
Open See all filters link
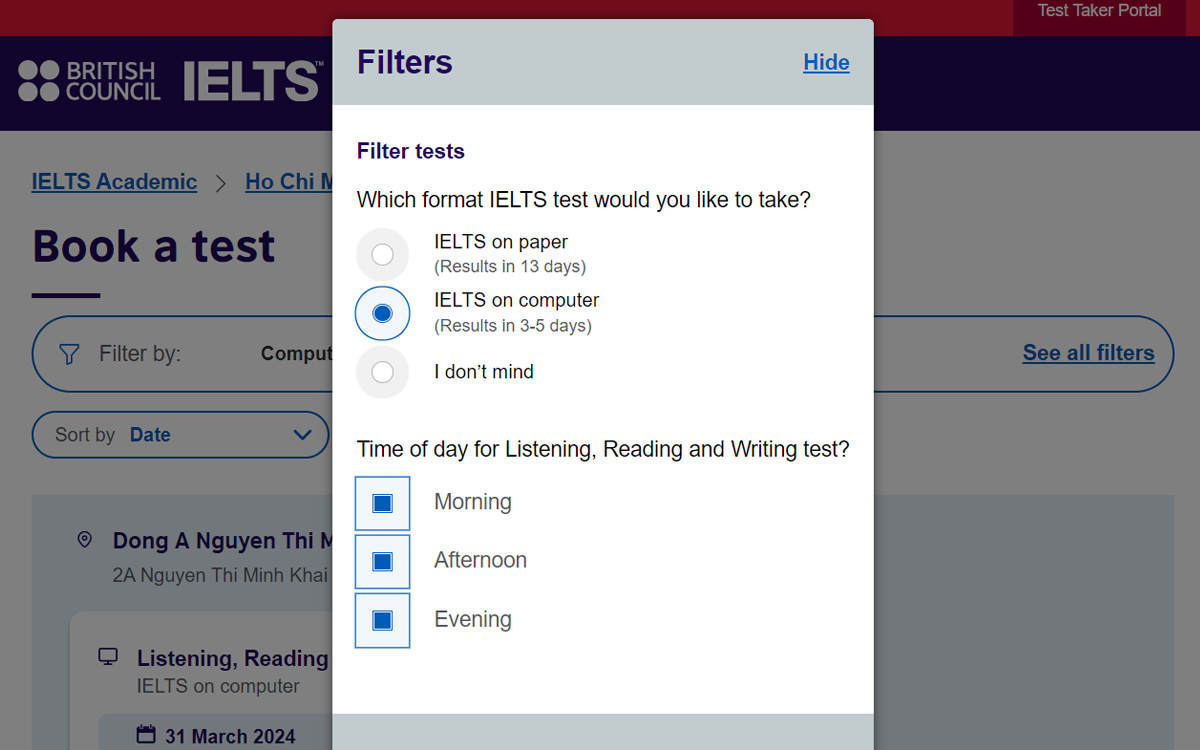pos(1088,353)
